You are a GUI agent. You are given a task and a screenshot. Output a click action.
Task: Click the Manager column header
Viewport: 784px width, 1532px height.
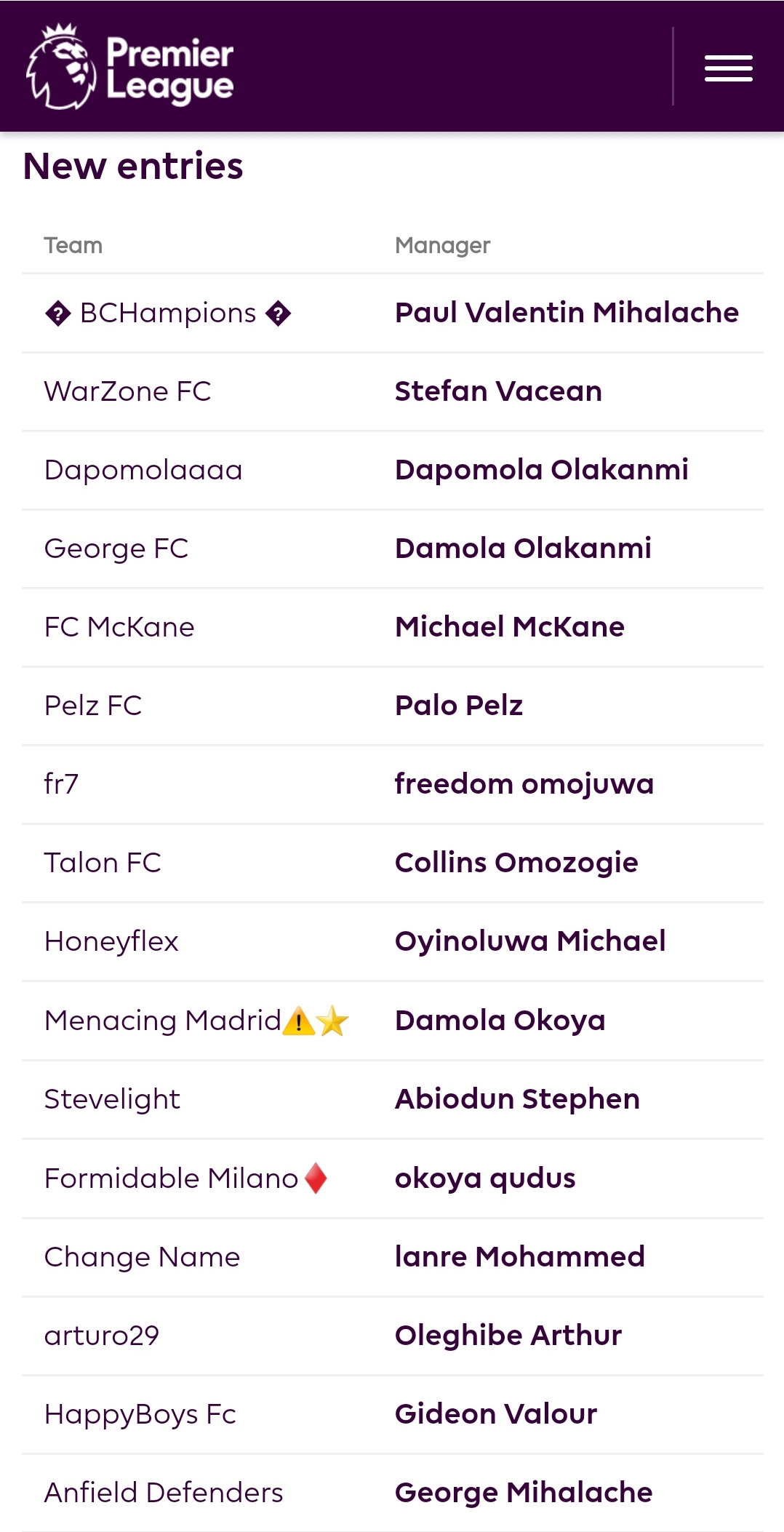442,245
